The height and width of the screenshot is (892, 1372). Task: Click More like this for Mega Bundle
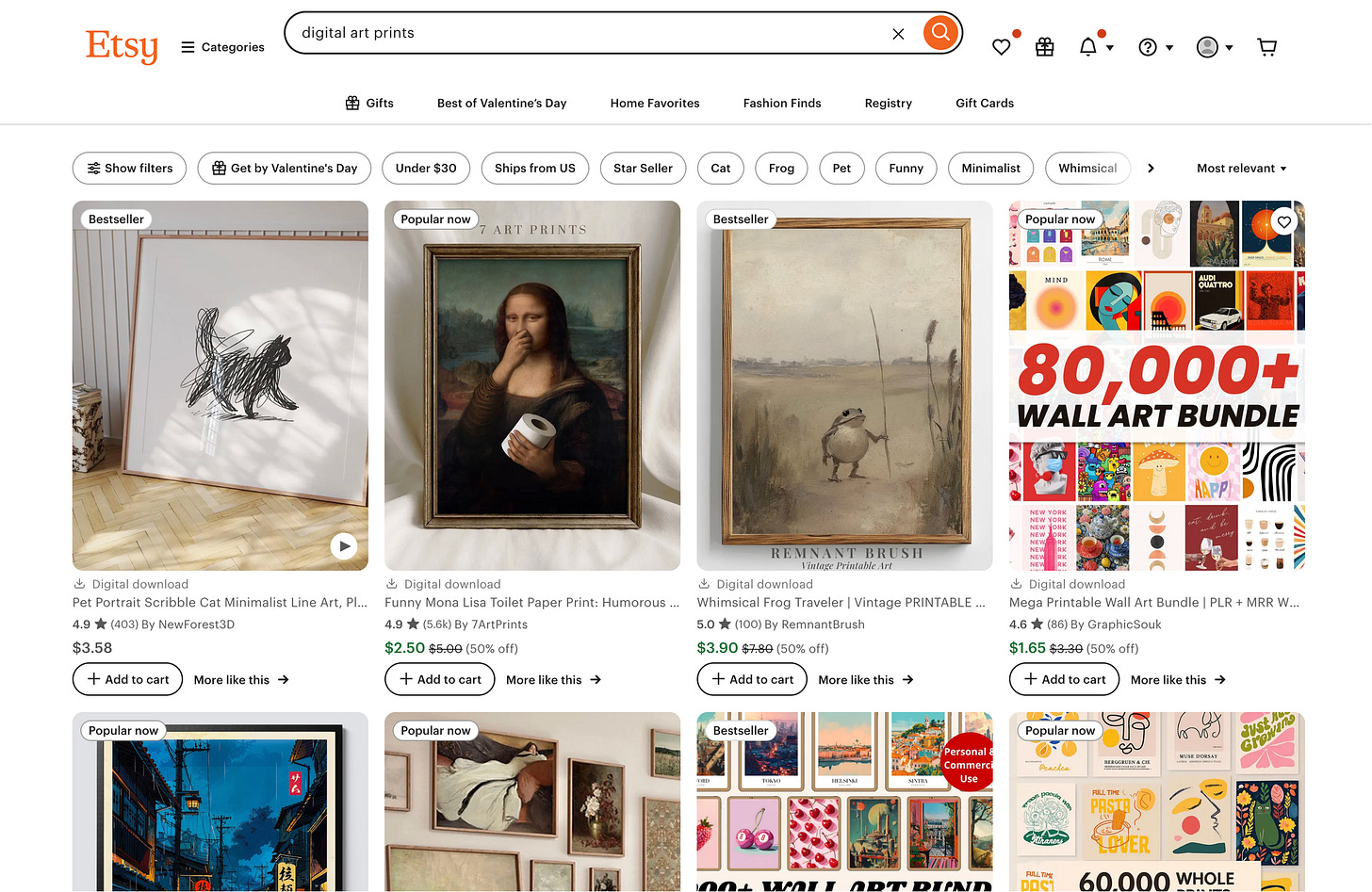[1178, 680]
